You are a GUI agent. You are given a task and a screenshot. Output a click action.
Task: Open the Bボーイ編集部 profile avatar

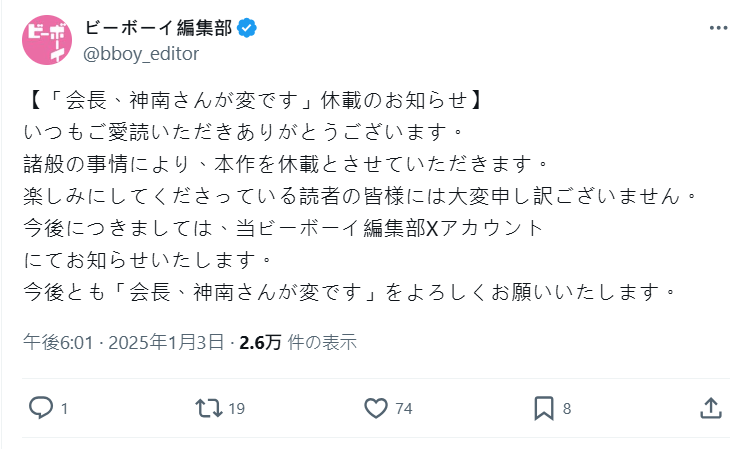point(46,41)
